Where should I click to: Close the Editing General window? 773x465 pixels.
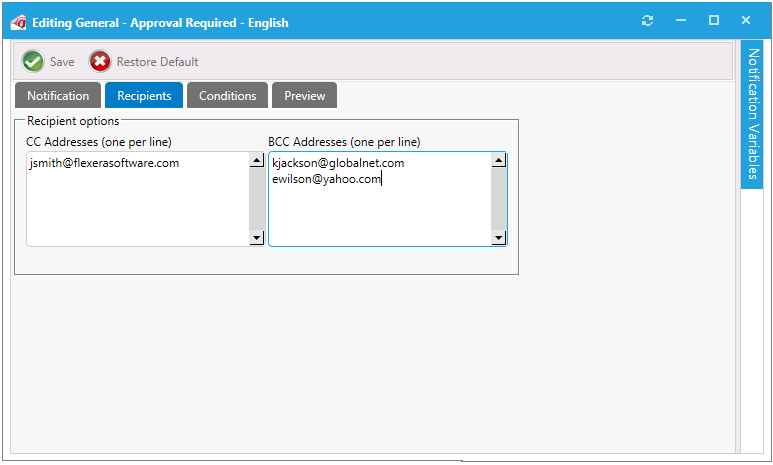(746, 21)
